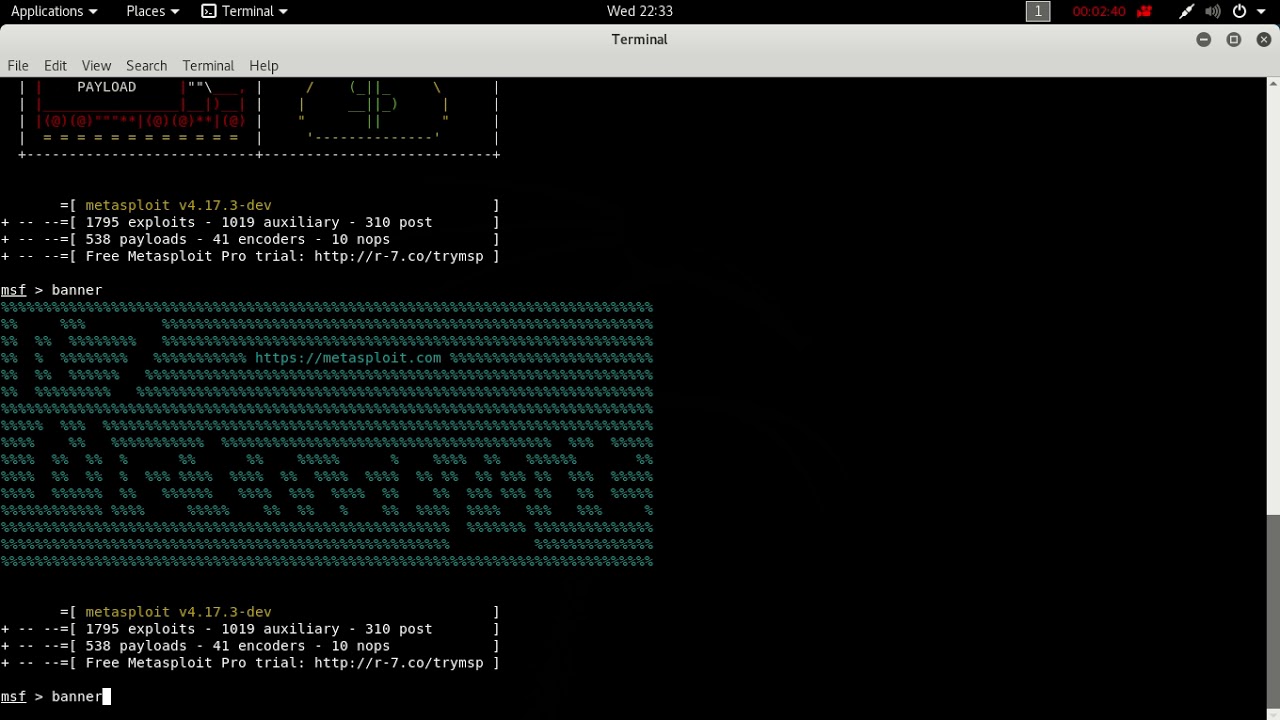
Task: Click the lower http://r-7.co/trymsp link
Action: (x=399, y=663)
